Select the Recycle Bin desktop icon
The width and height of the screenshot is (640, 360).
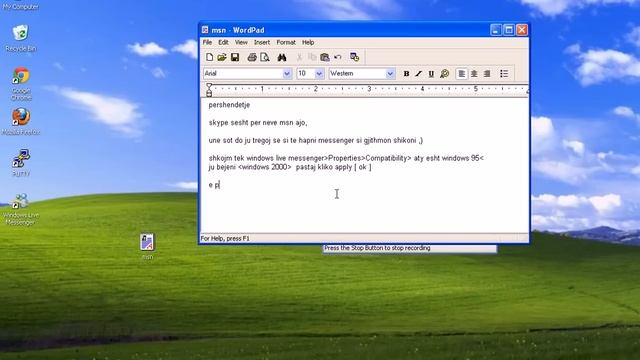[x=20, y=38]
